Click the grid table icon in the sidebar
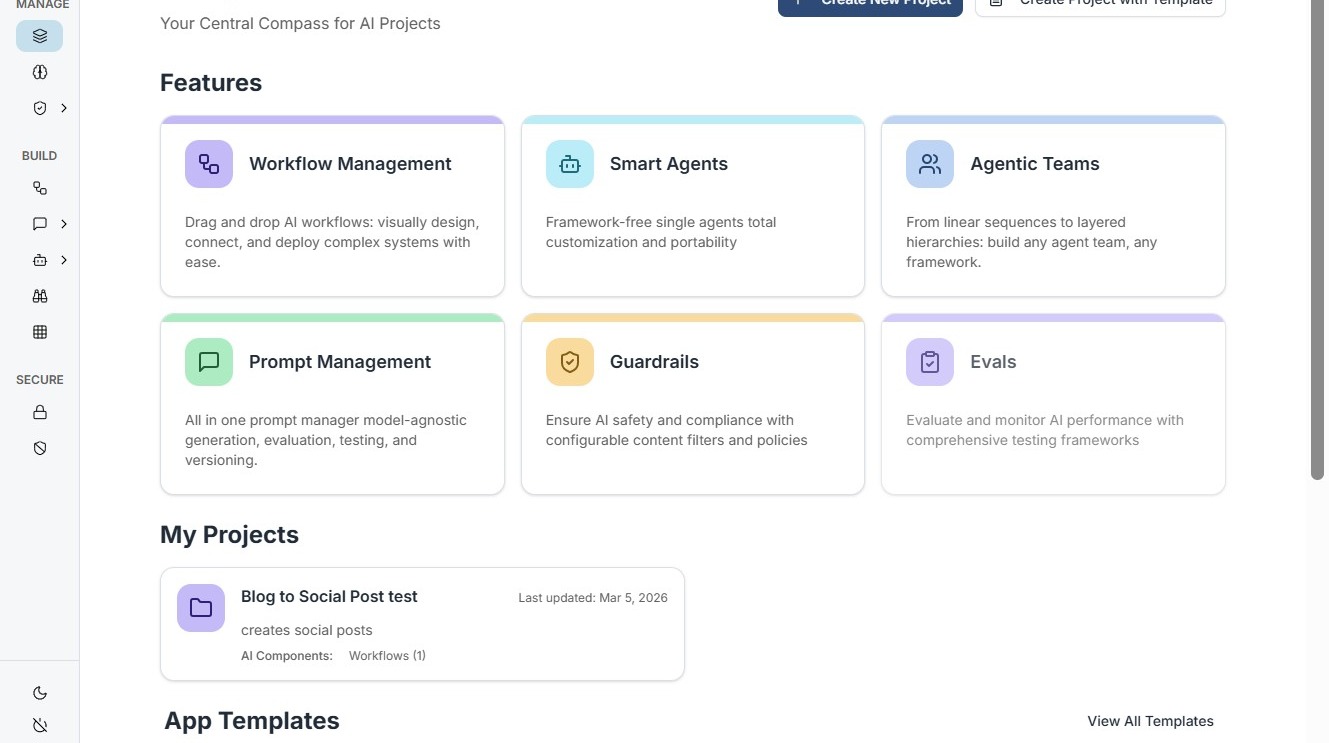The image size is (1329, 743). 40,332
